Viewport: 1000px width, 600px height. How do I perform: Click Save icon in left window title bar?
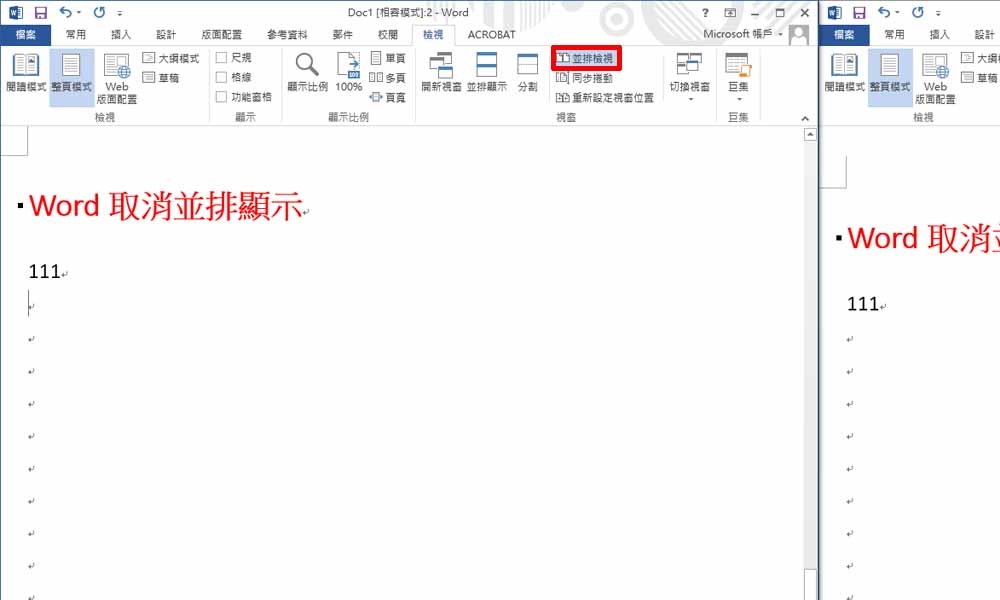(x=41, y=12)
